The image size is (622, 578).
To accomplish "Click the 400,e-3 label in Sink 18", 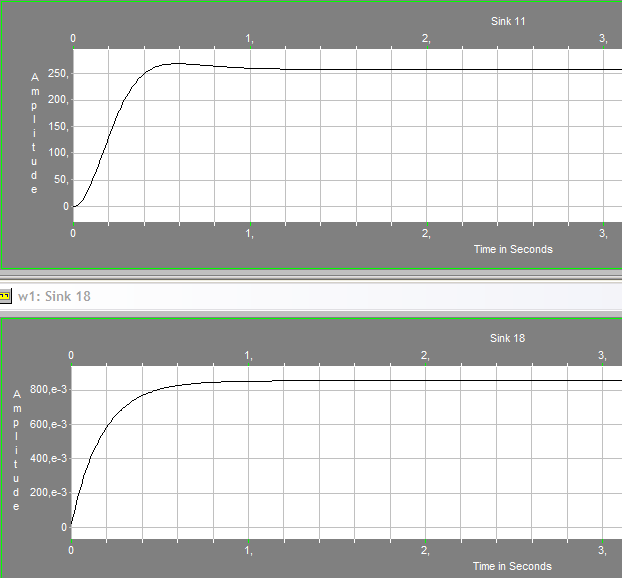I will 48,459.
